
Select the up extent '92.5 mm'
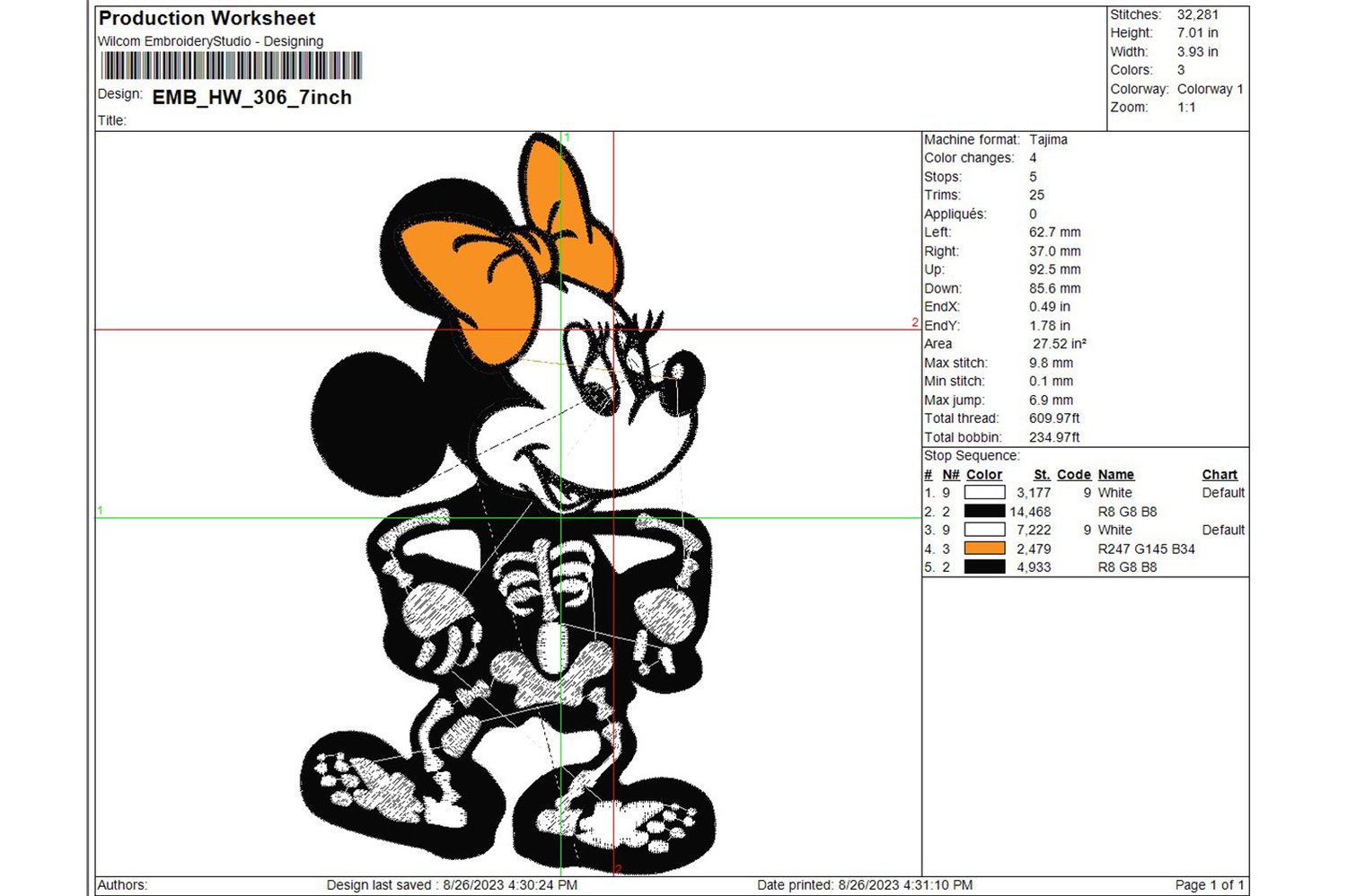point(1055,269)
